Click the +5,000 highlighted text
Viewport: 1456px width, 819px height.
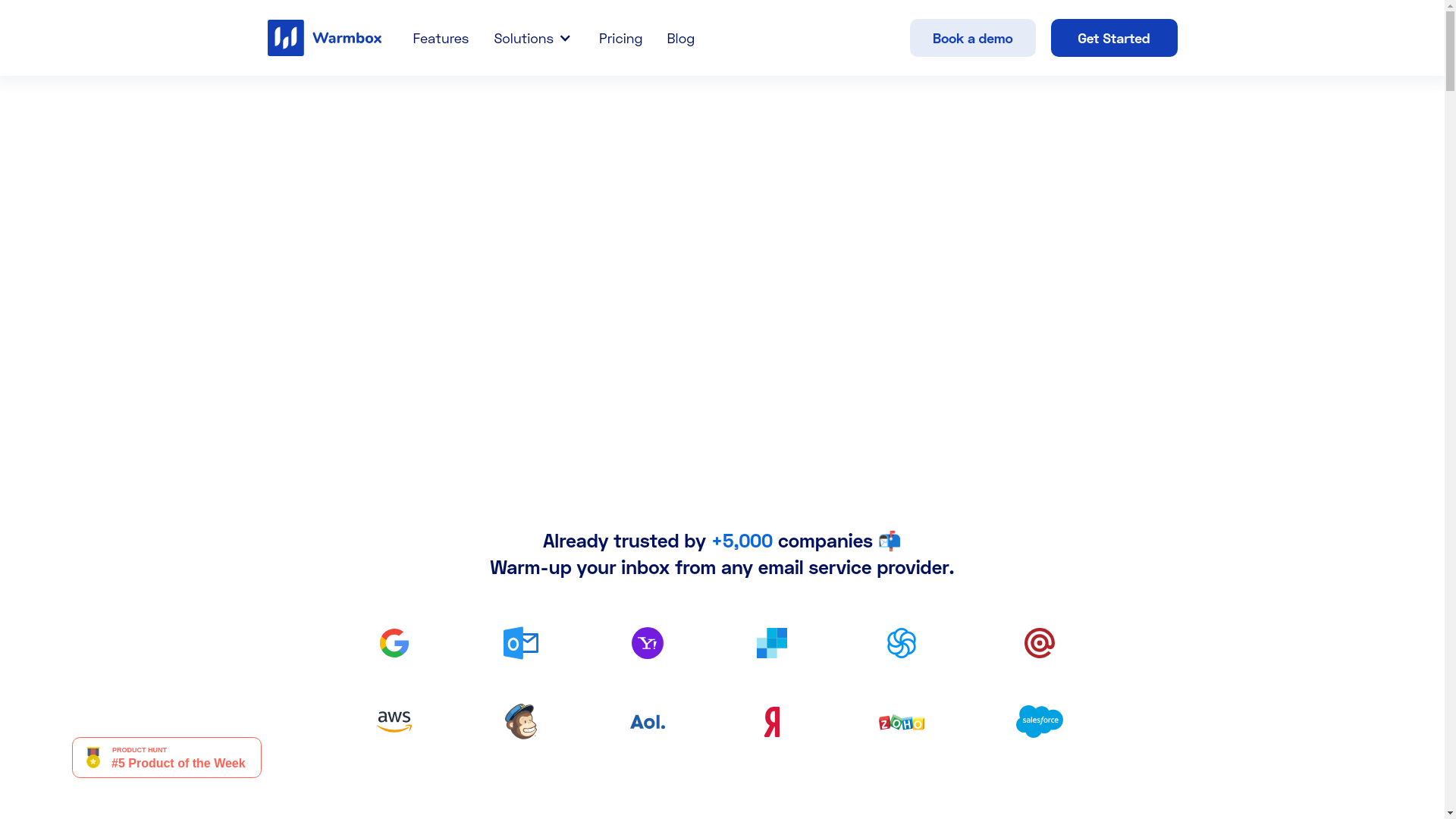742,541
